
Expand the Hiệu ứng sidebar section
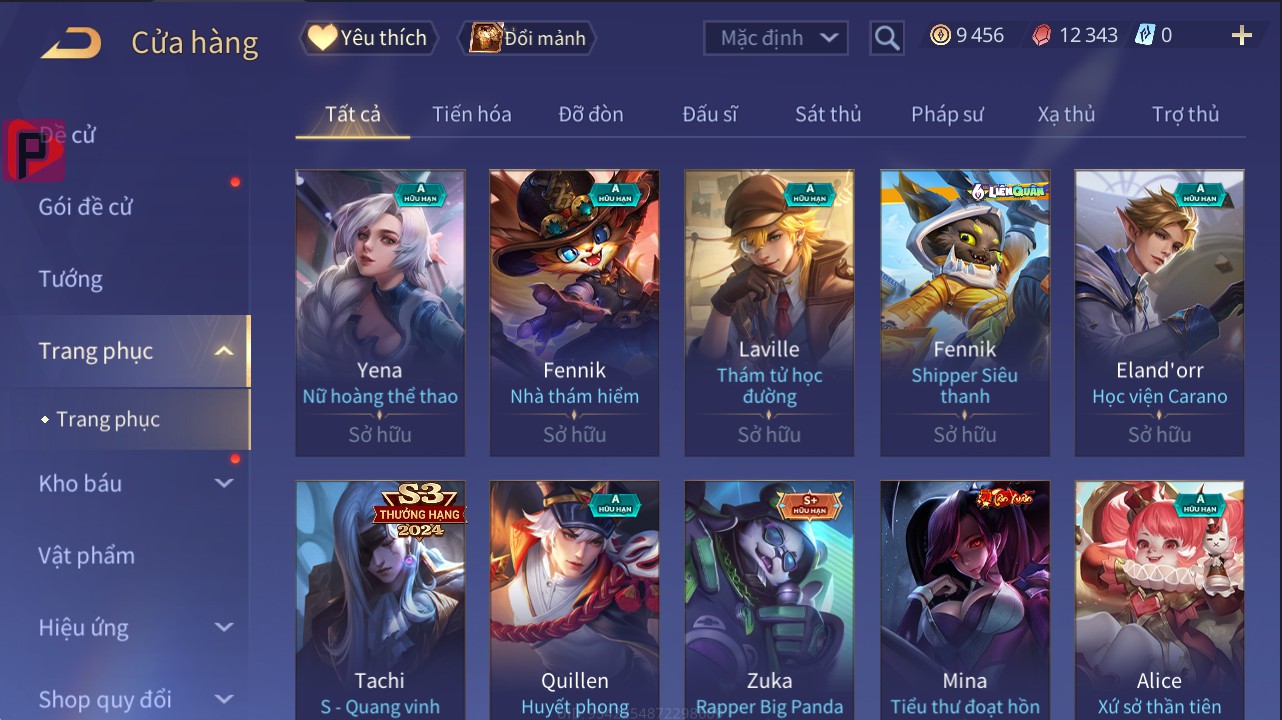coord(224,627)
